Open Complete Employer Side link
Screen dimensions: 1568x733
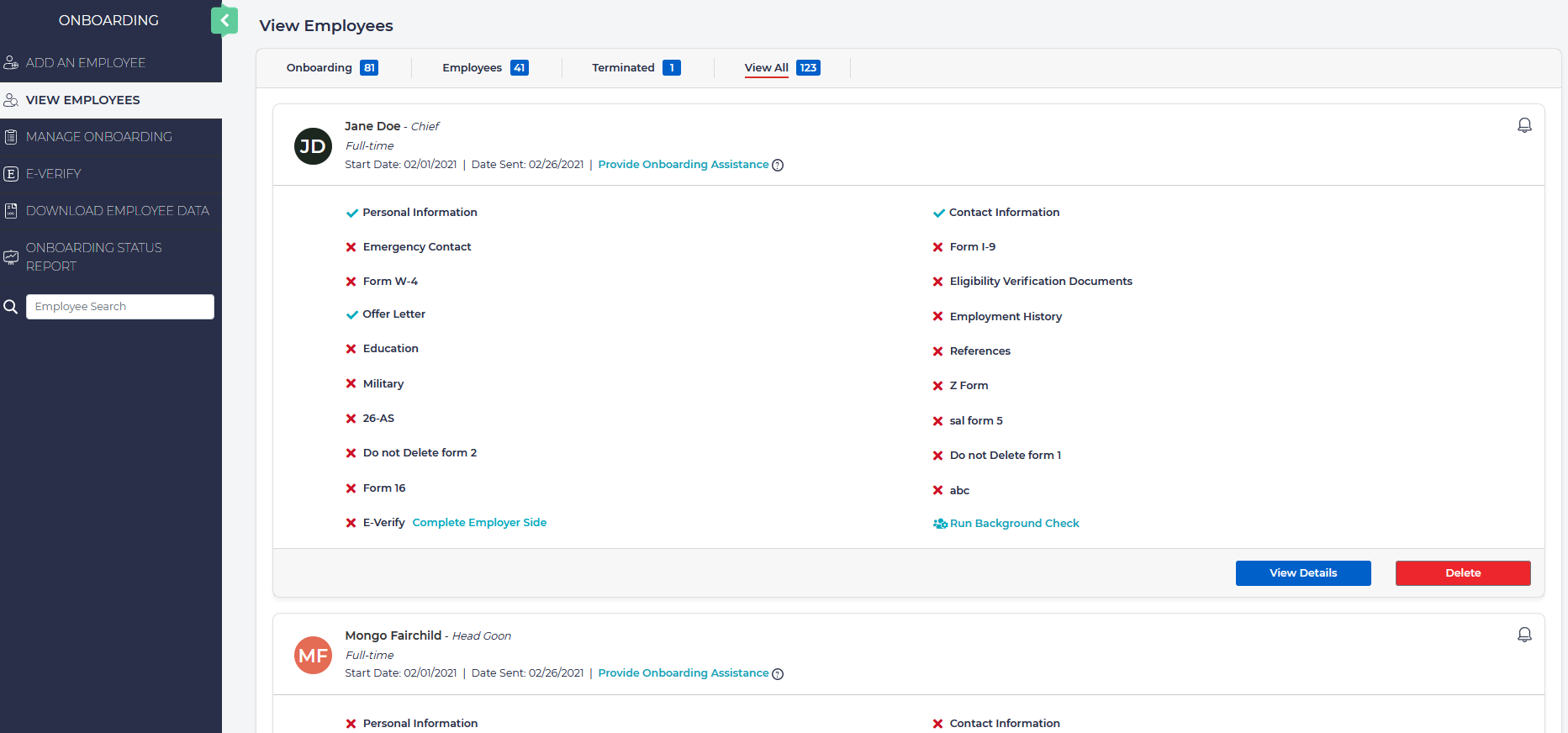click(479, 523)
